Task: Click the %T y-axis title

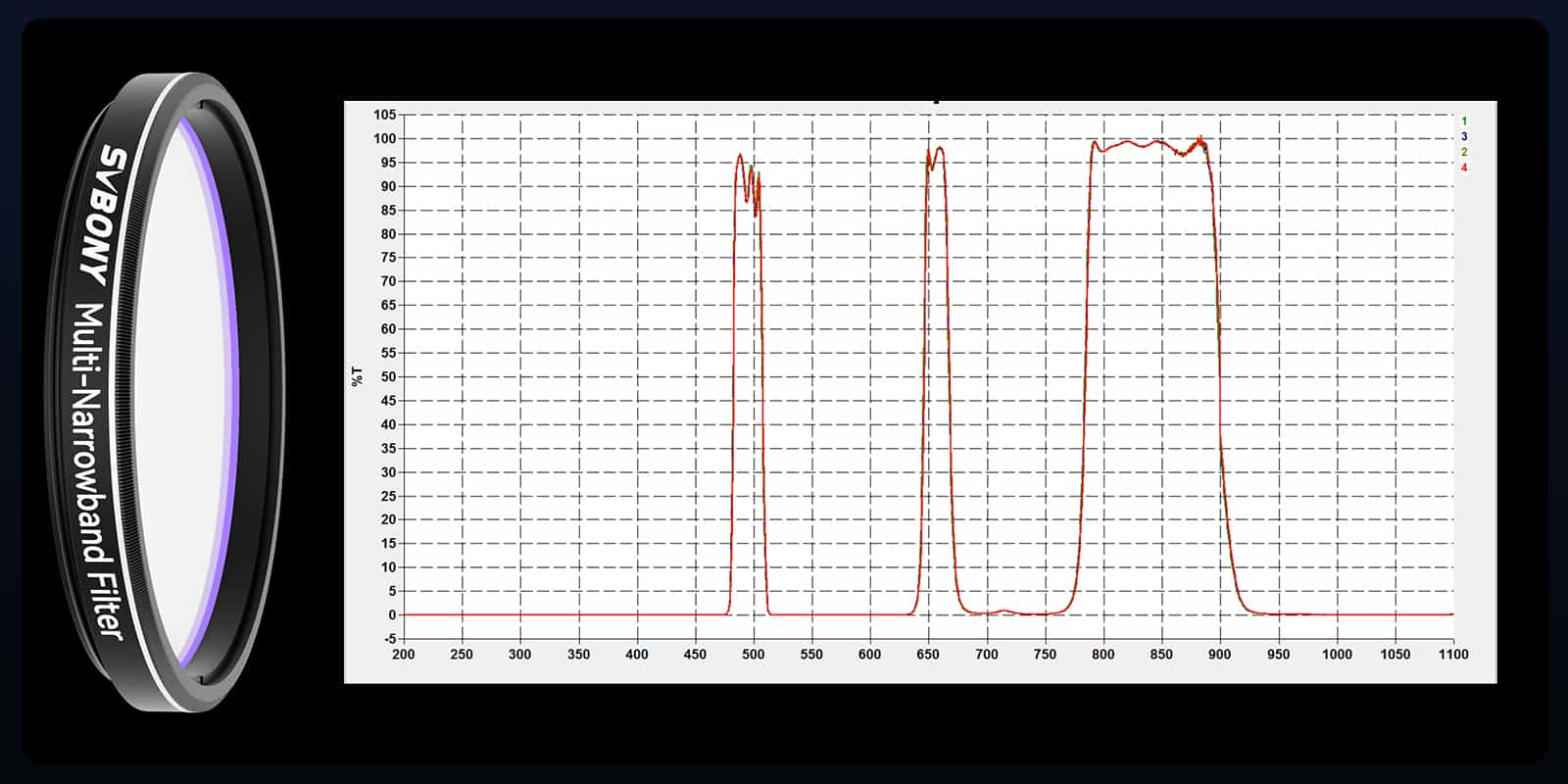Action: [357, 376]
